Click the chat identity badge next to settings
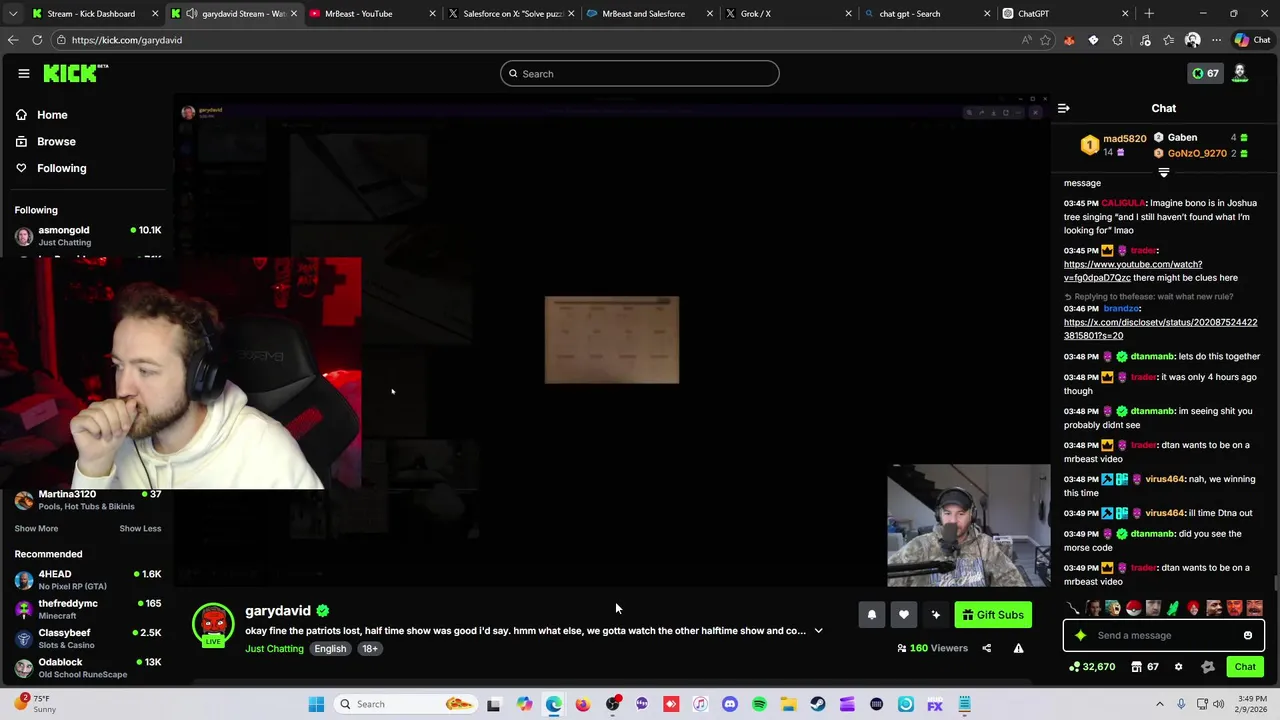 (x=1207, y=667)
